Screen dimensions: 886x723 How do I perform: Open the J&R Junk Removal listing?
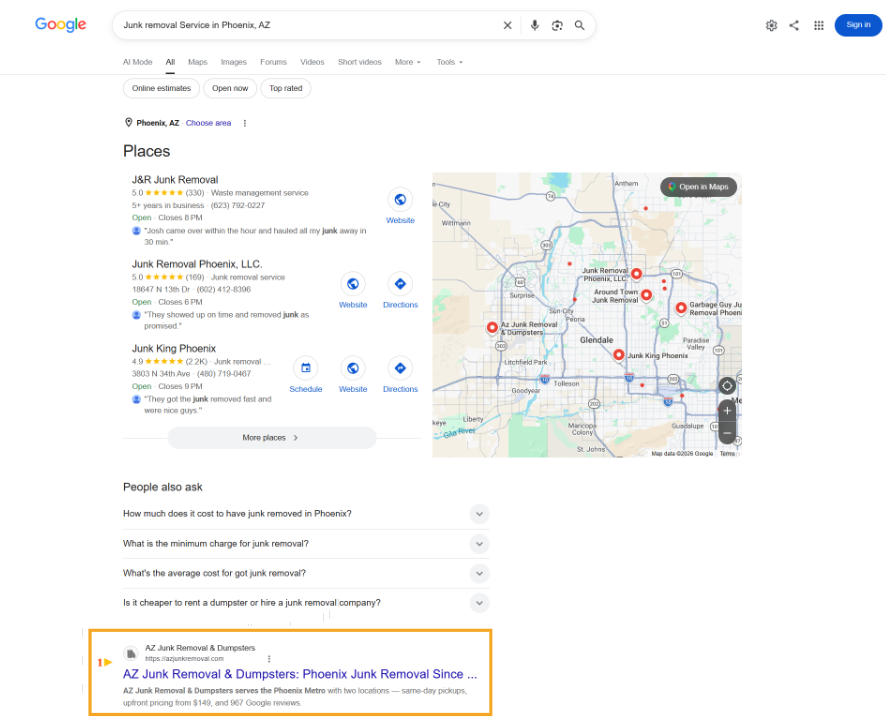175,180
